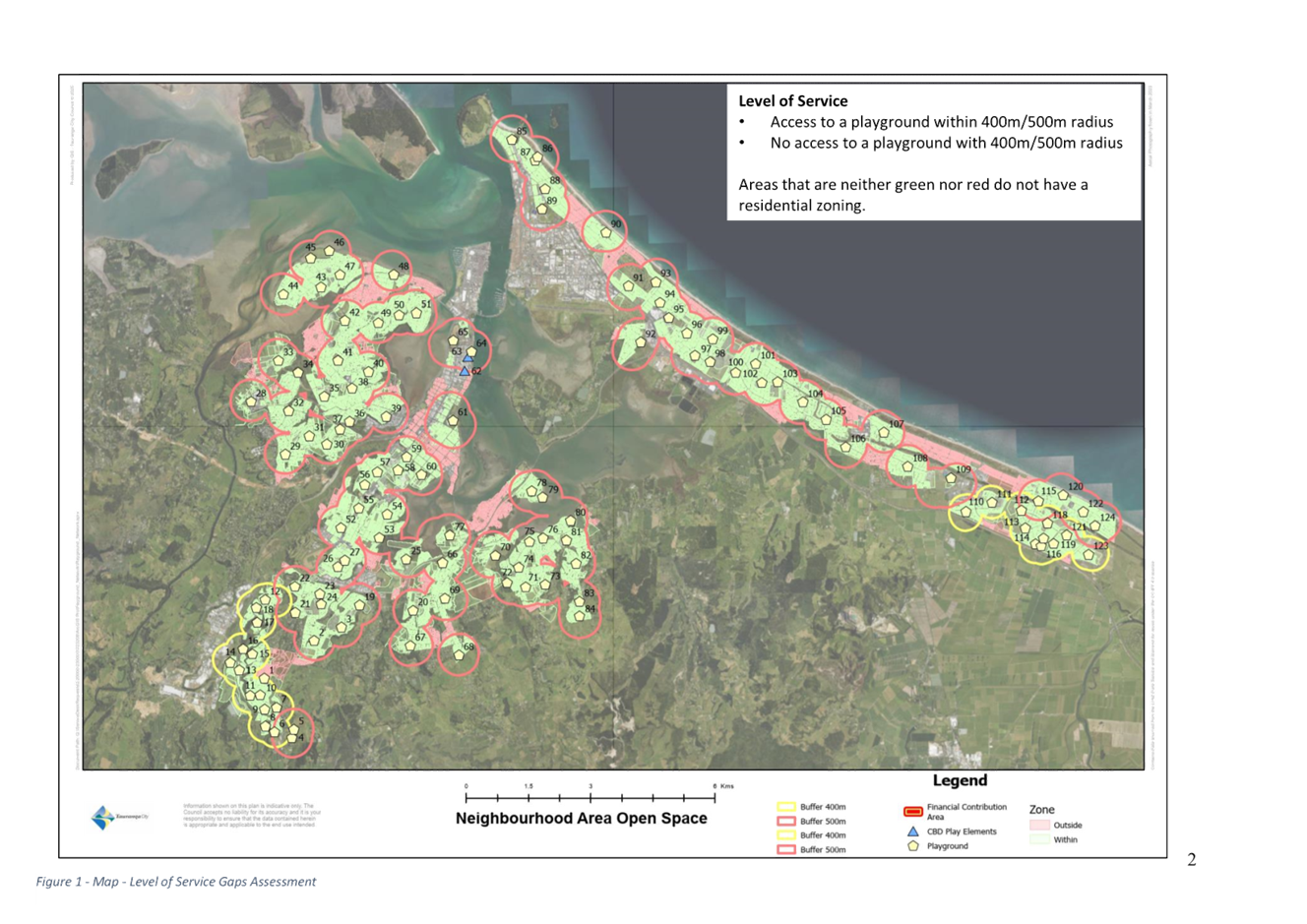This screenshot has width=1307, height=924.
Task: Click the pentagon Playground legend symbol
Action: coord(912,846)
